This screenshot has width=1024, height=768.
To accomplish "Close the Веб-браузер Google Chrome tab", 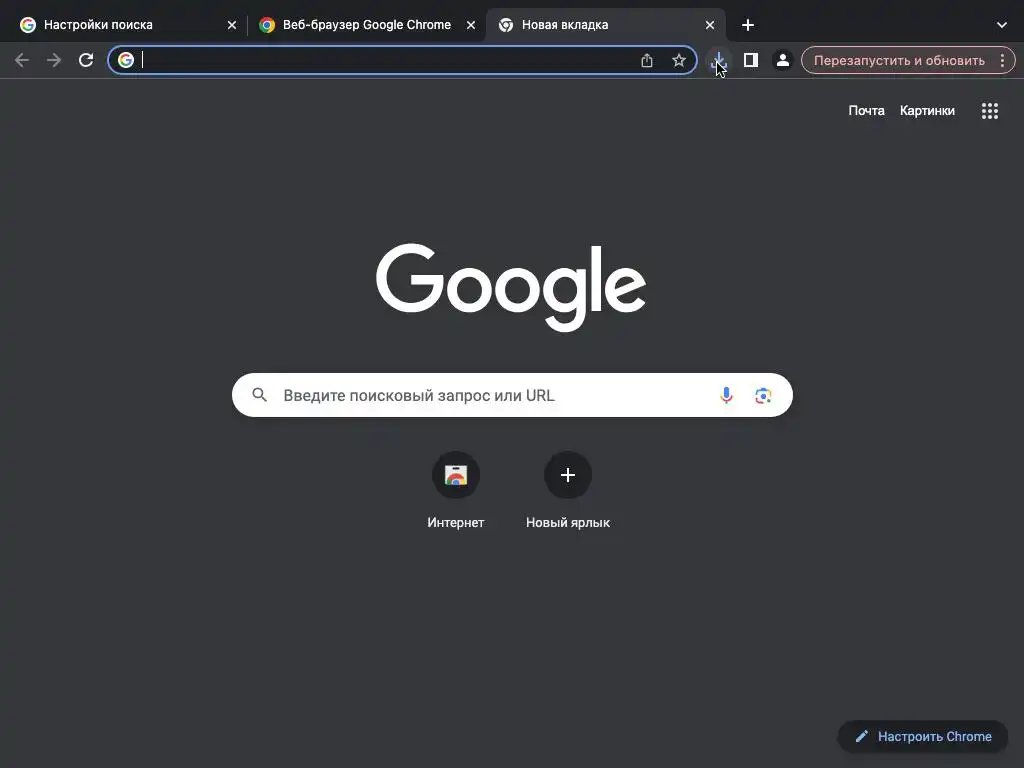I will (x=471, y=25).
